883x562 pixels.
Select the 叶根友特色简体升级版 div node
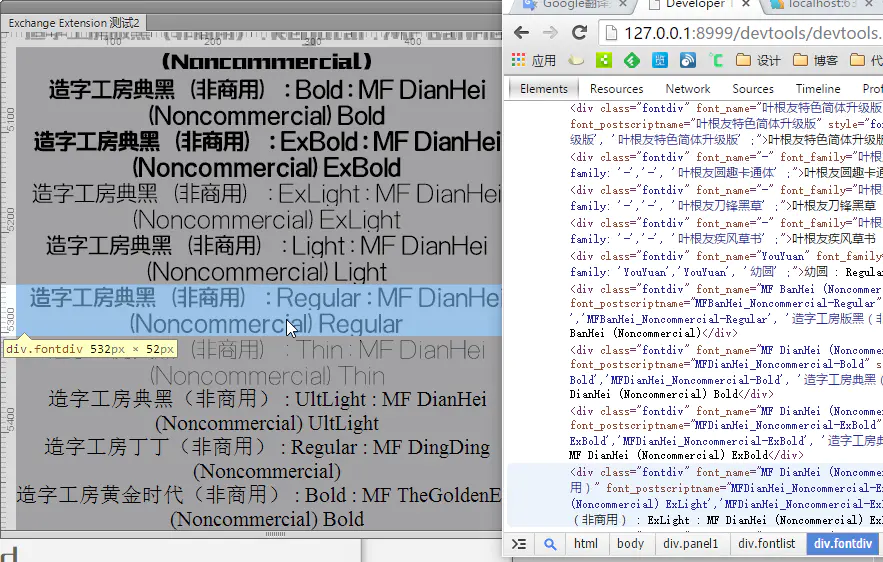click(x=726, y=123)
